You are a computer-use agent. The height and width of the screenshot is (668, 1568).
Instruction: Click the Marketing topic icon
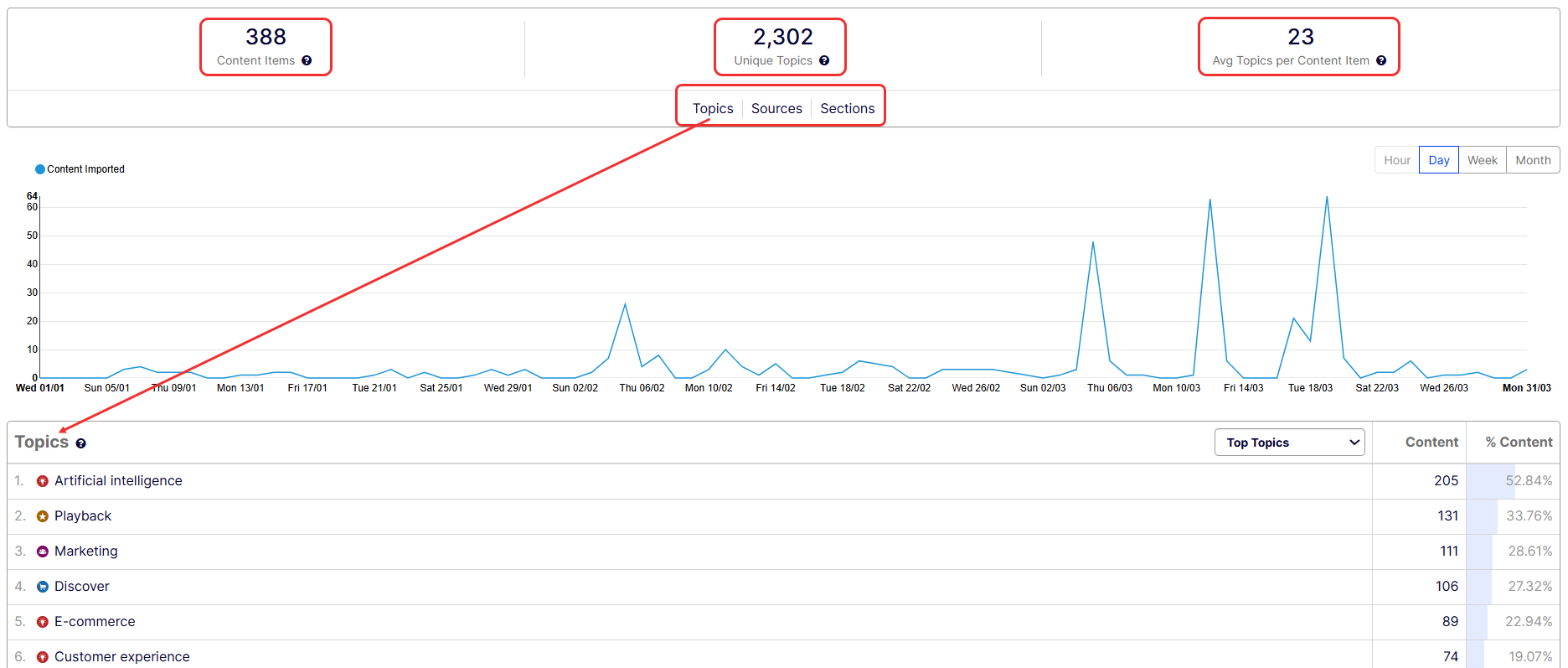coord(43,551)
